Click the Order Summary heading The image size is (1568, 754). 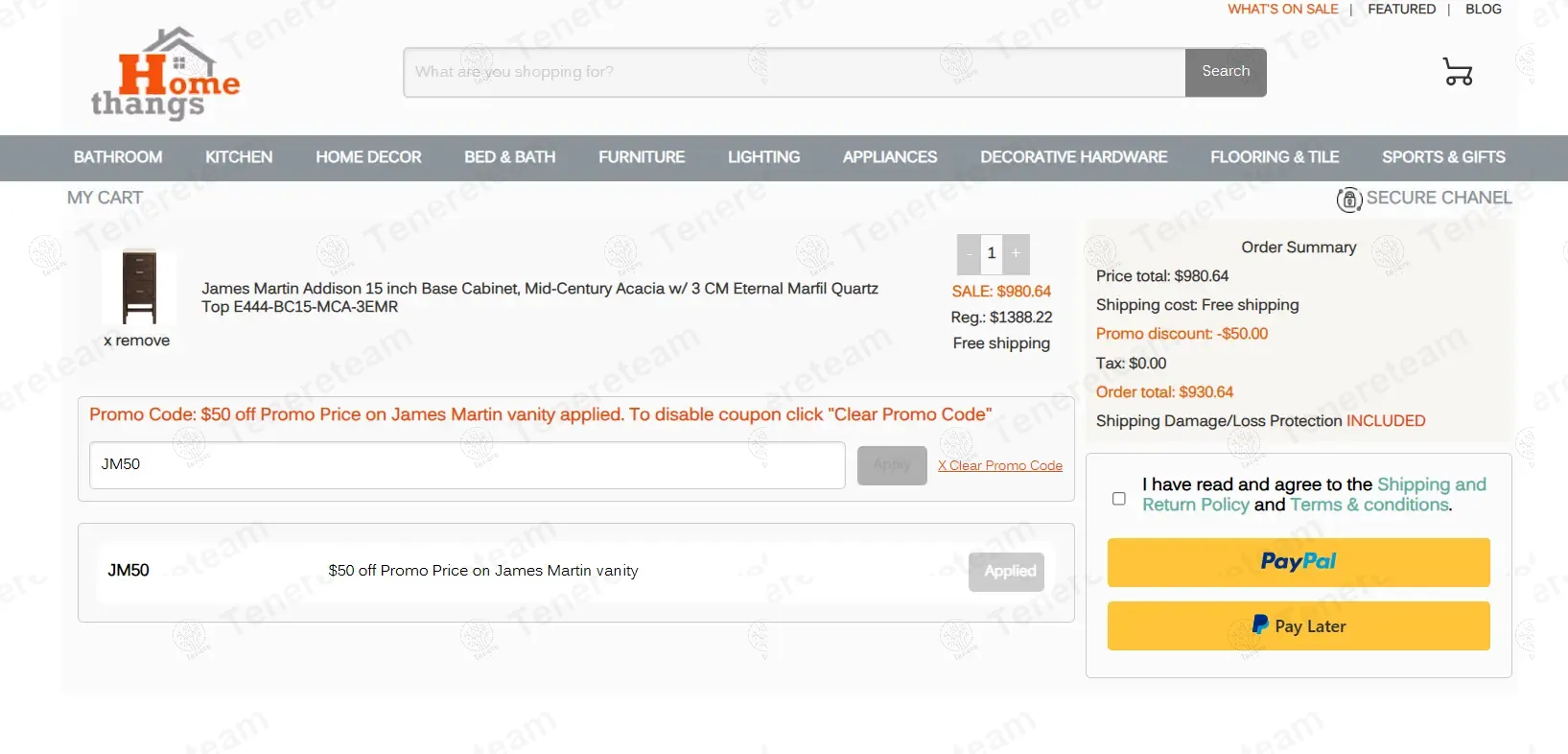[x=1299, y=247]
